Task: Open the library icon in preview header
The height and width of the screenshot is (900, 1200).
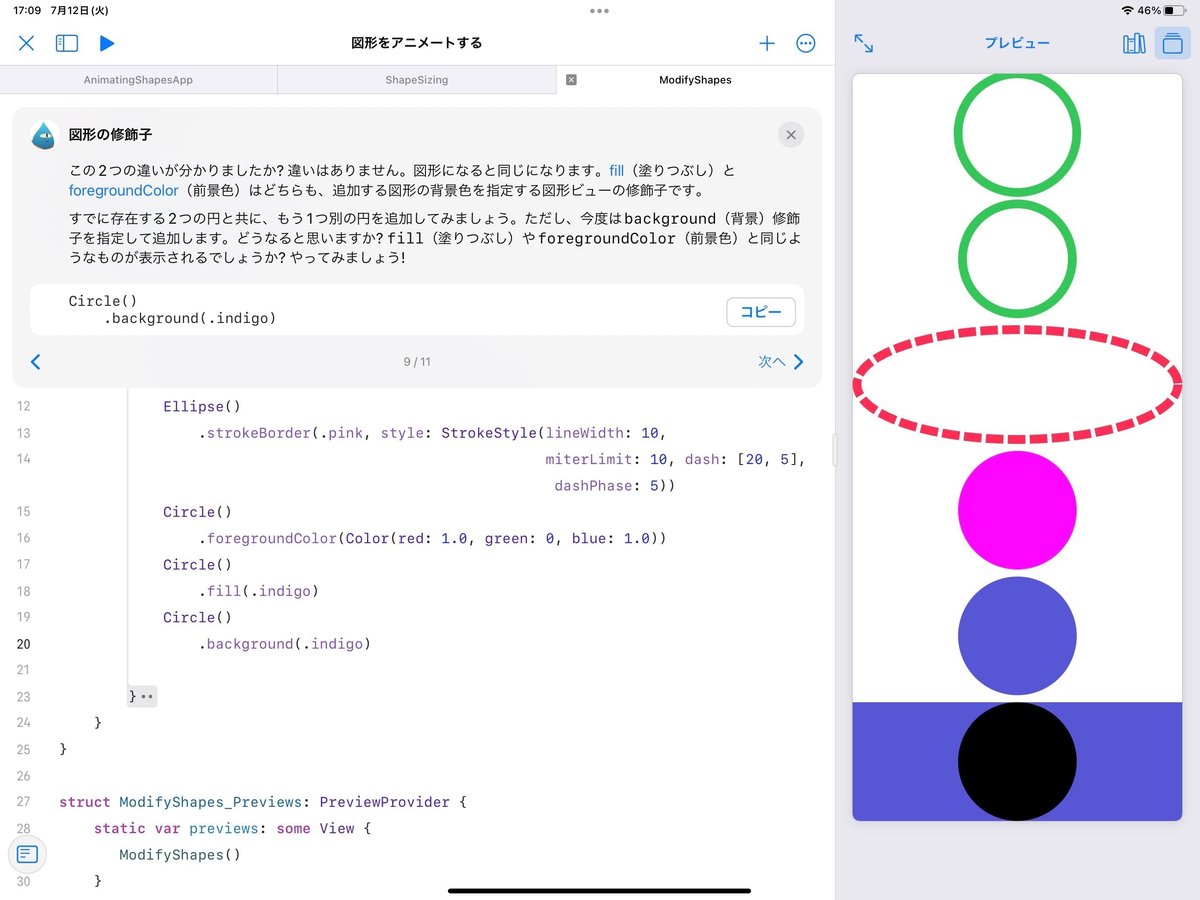Action: (x=1134, y=43)
